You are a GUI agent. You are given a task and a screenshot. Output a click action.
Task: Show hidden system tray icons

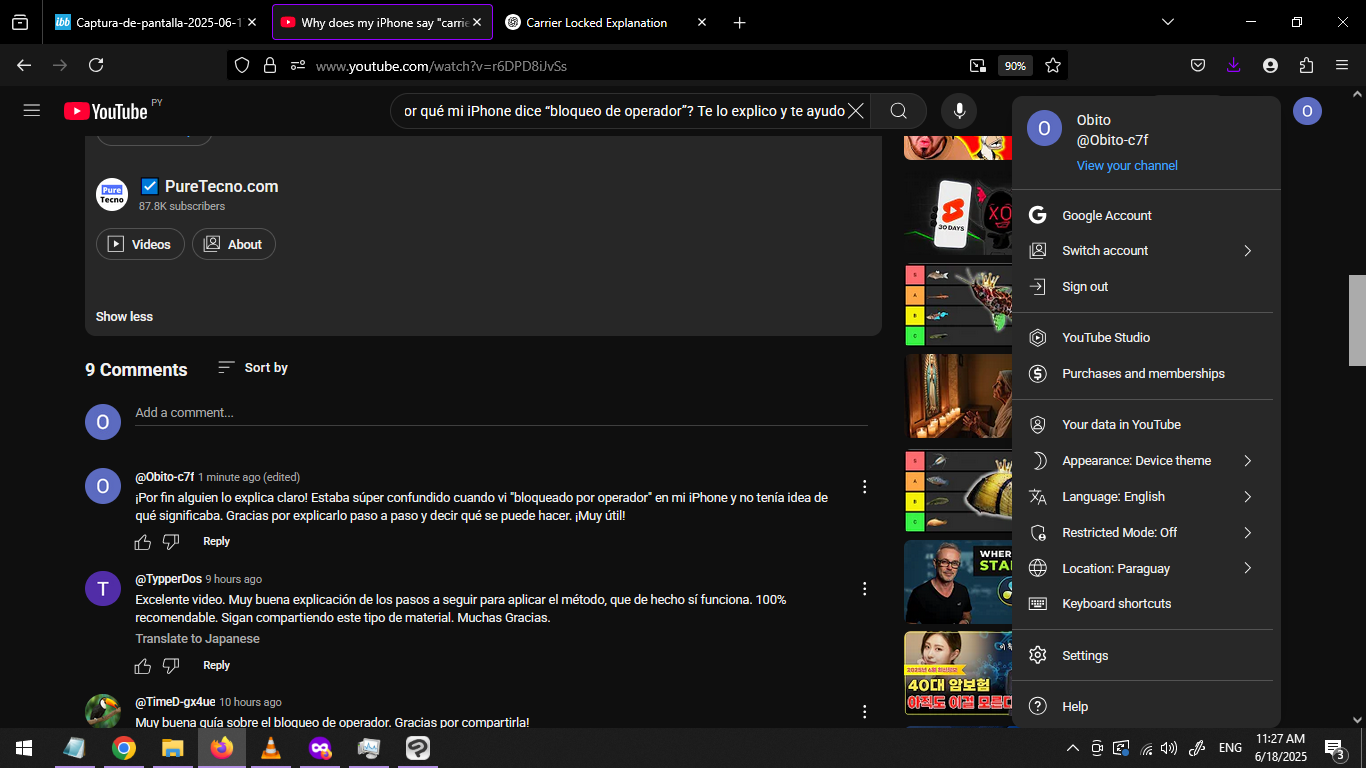pos(1072,748)
